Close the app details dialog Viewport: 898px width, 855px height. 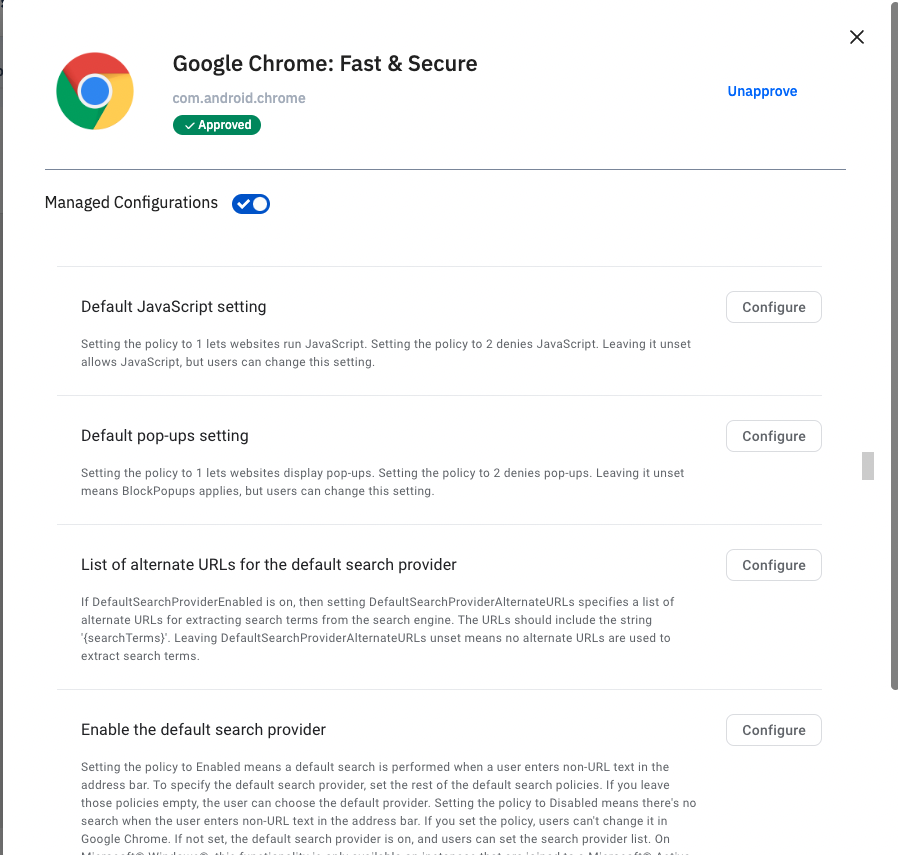pyautogui.click(x=856, y=37)
